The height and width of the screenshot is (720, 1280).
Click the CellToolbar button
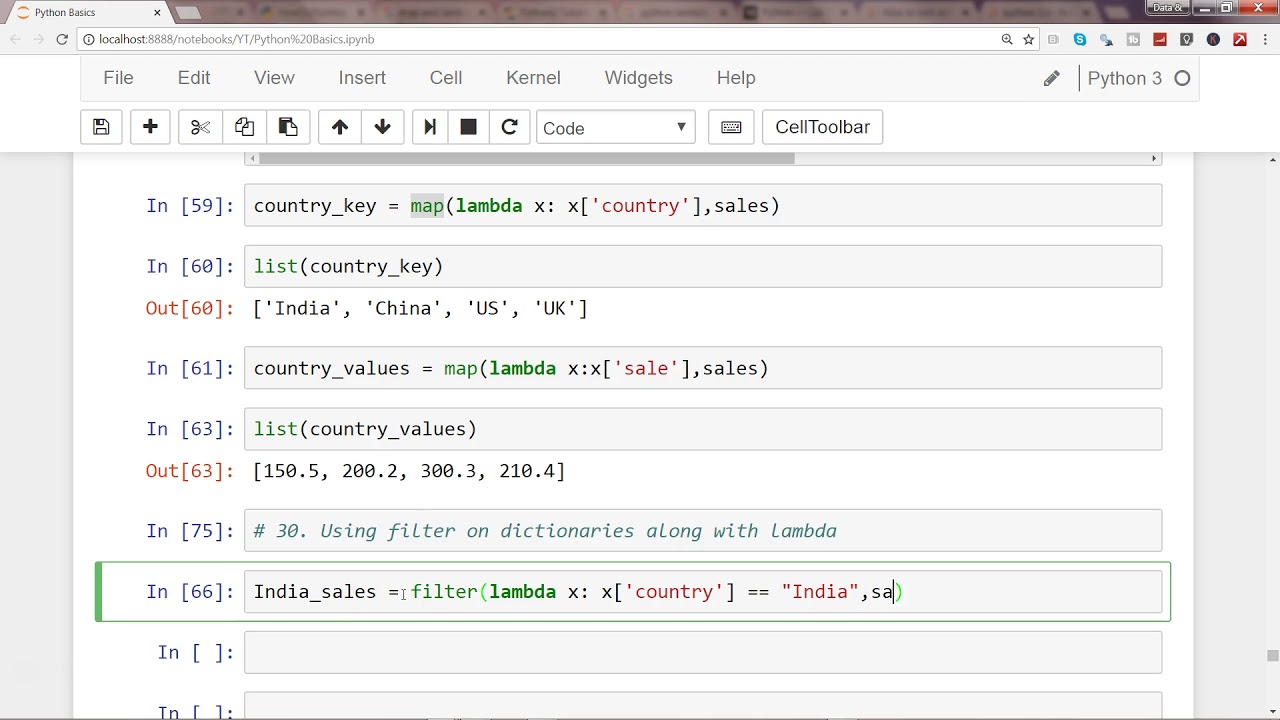[822, 127]
